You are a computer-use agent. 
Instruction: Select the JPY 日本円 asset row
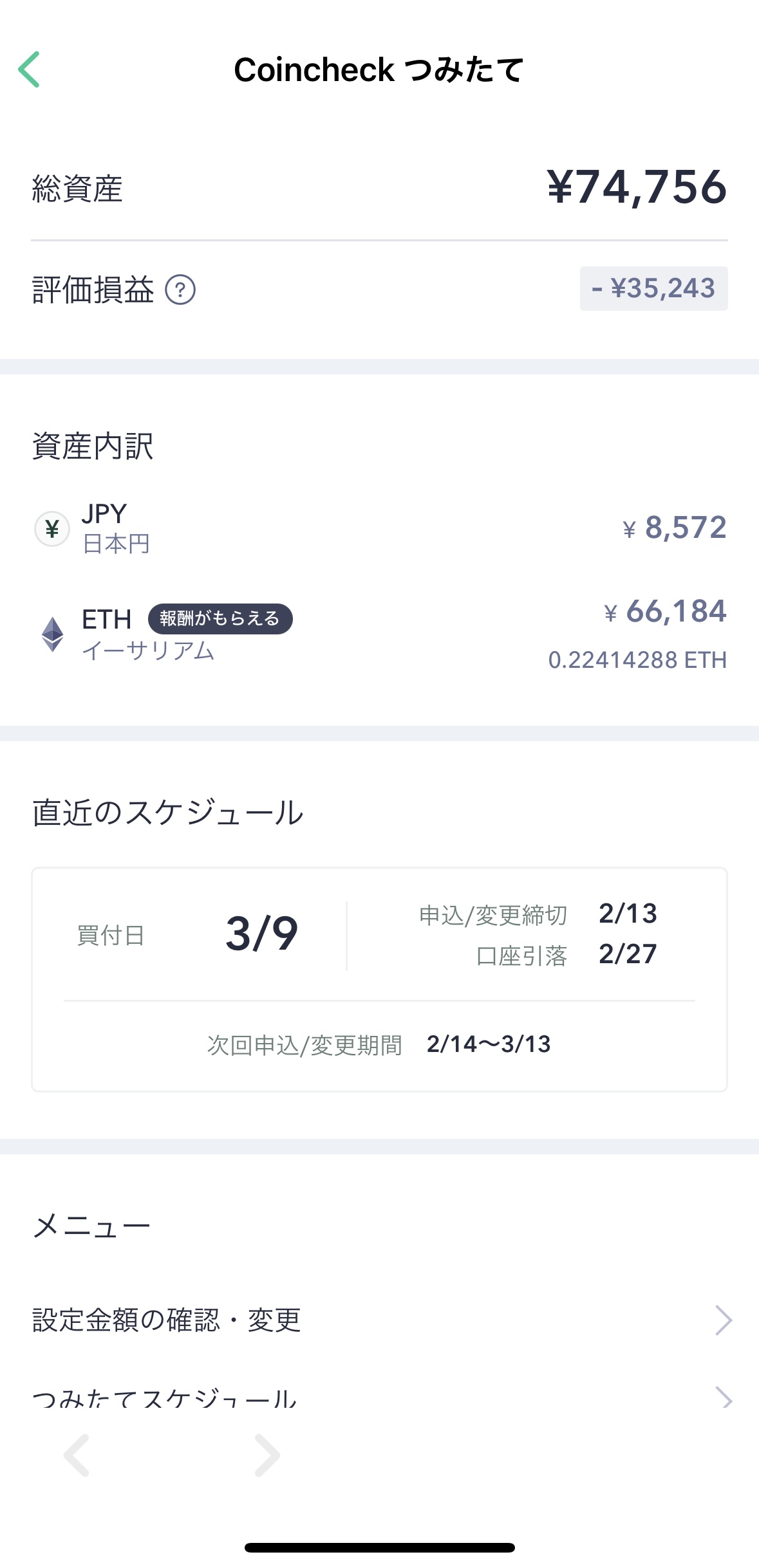pyautogui.click(x=379, y=529)
